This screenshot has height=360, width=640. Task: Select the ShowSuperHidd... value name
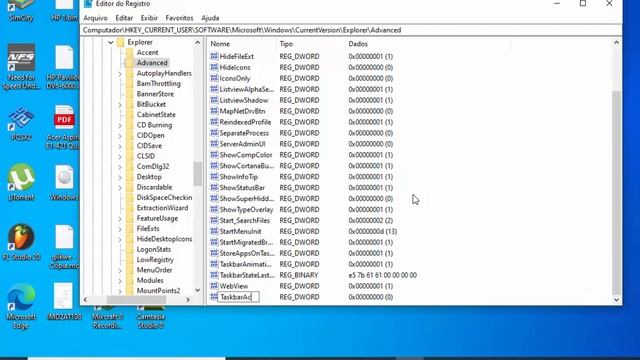coord(247,199)
